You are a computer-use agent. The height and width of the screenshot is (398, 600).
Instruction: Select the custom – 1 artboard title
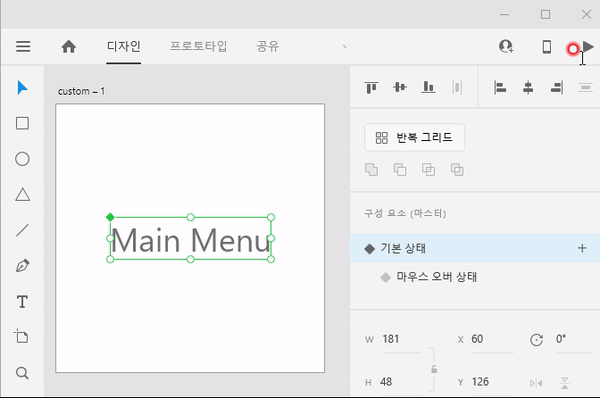(81, 91)
